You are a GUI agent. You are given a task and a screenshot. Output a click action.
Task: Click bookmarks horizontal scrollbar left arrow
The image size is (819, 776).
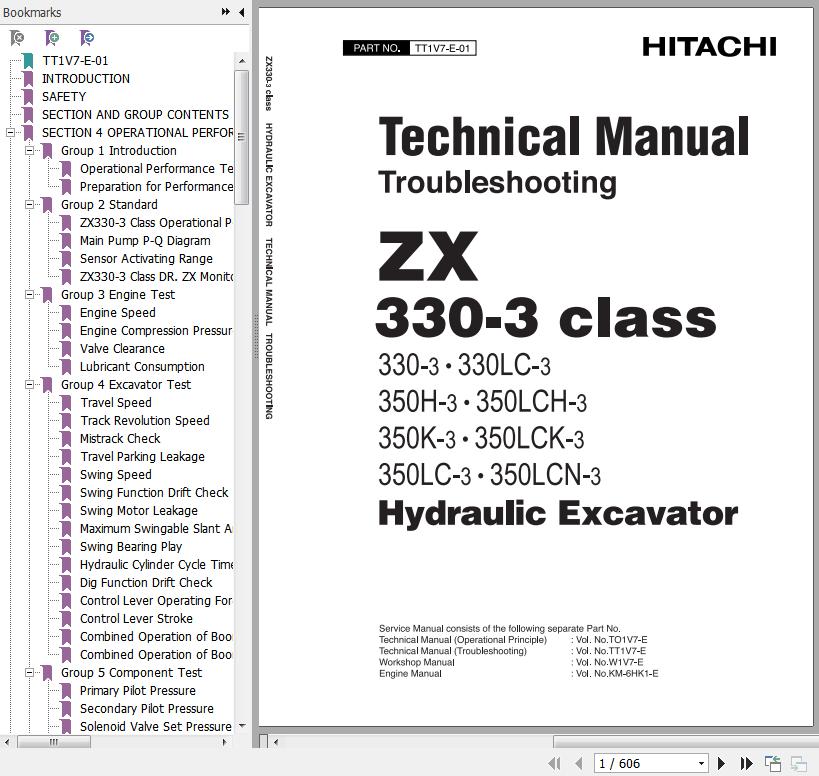tap(6, 742)
